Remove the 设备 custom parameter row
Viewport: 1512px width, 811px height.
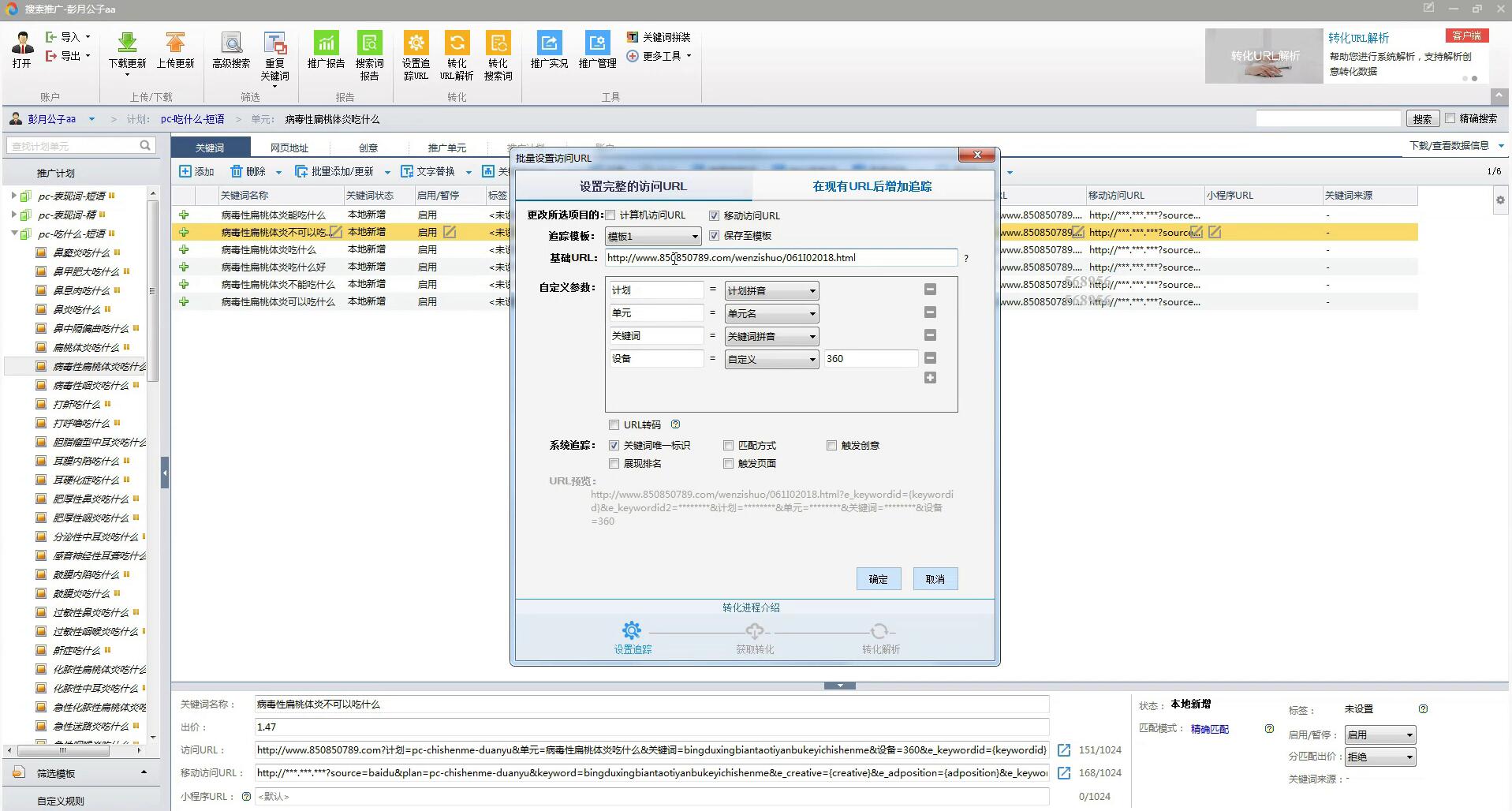(930, 358)
